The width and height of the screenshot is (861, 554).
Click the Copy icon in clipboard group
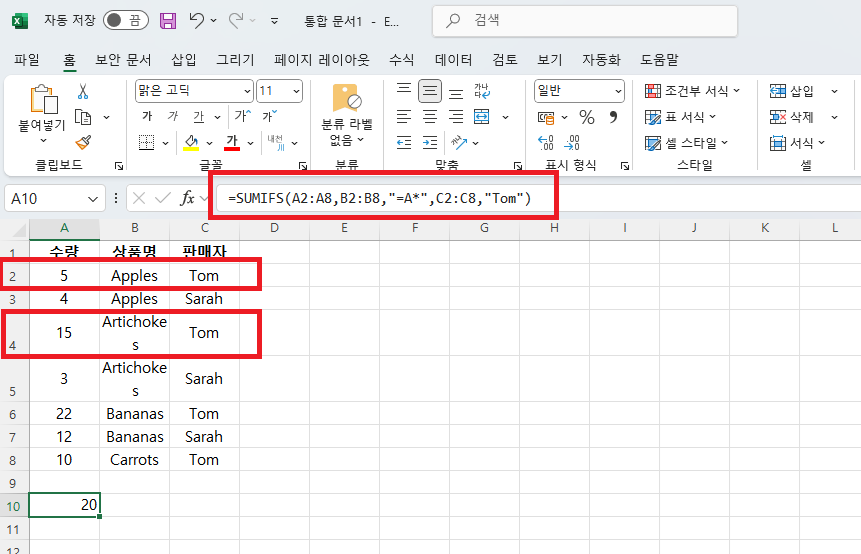click(83, 117)
